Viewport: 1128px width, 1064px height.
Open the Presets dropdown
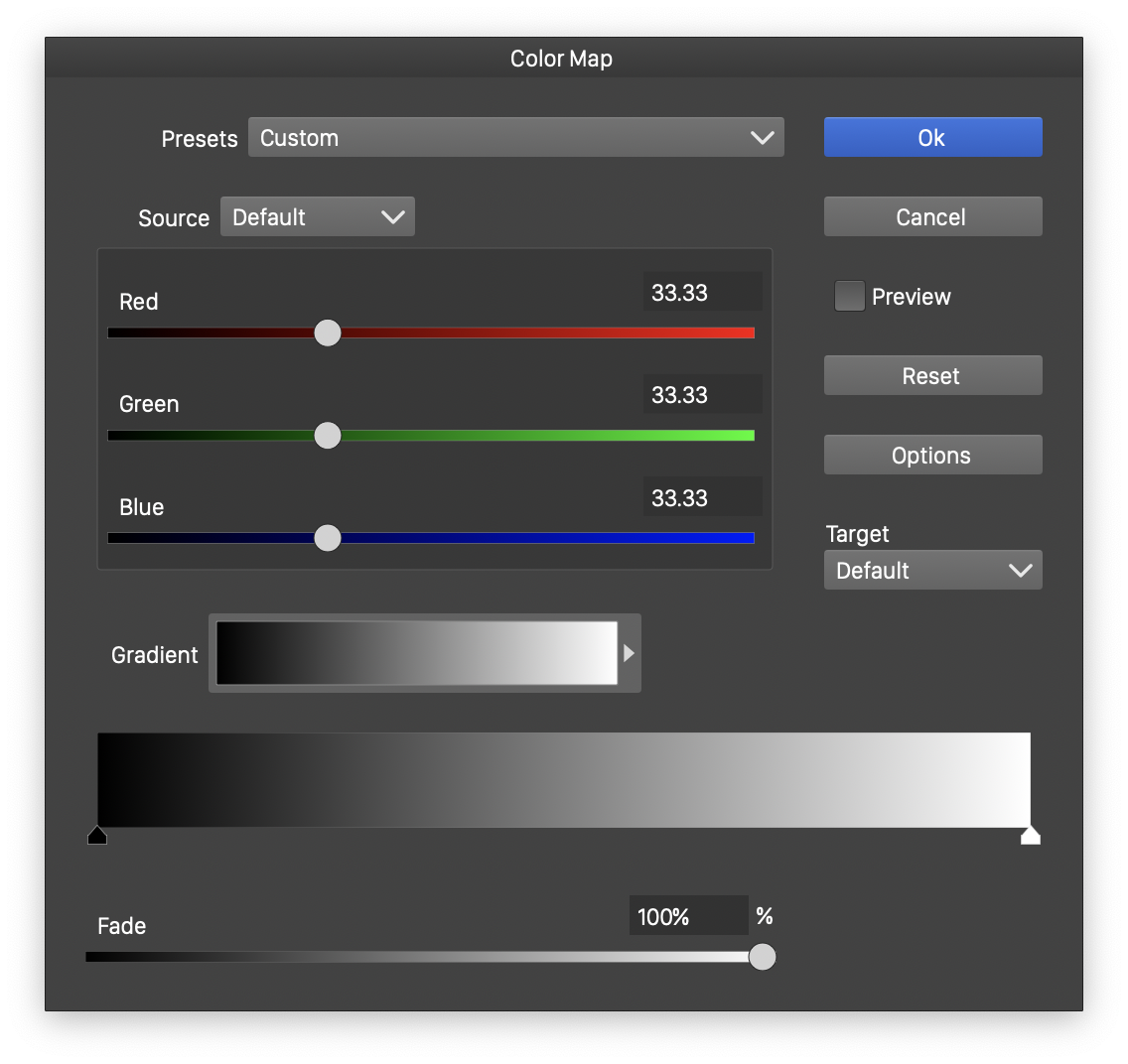(x=515, y=138)
